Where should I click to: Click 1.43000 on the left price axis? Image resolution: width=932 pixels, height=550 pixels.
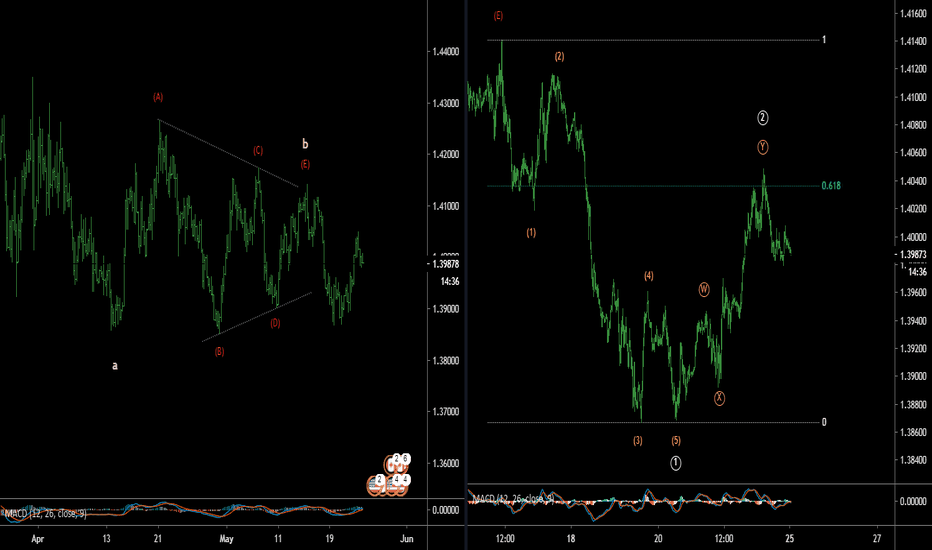446,103
